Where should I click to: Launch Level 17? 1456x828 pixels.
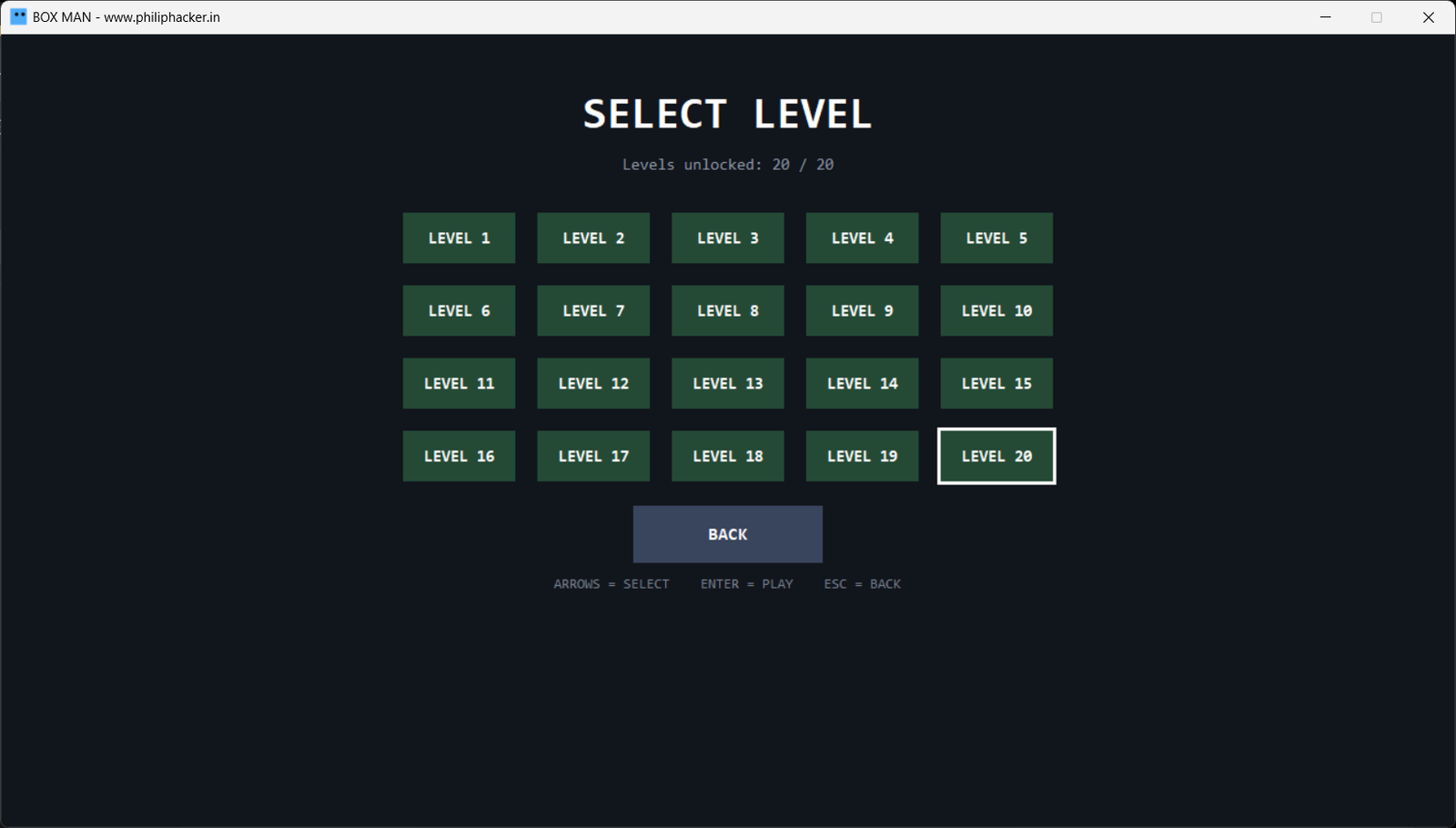click(x=593, y=457)
